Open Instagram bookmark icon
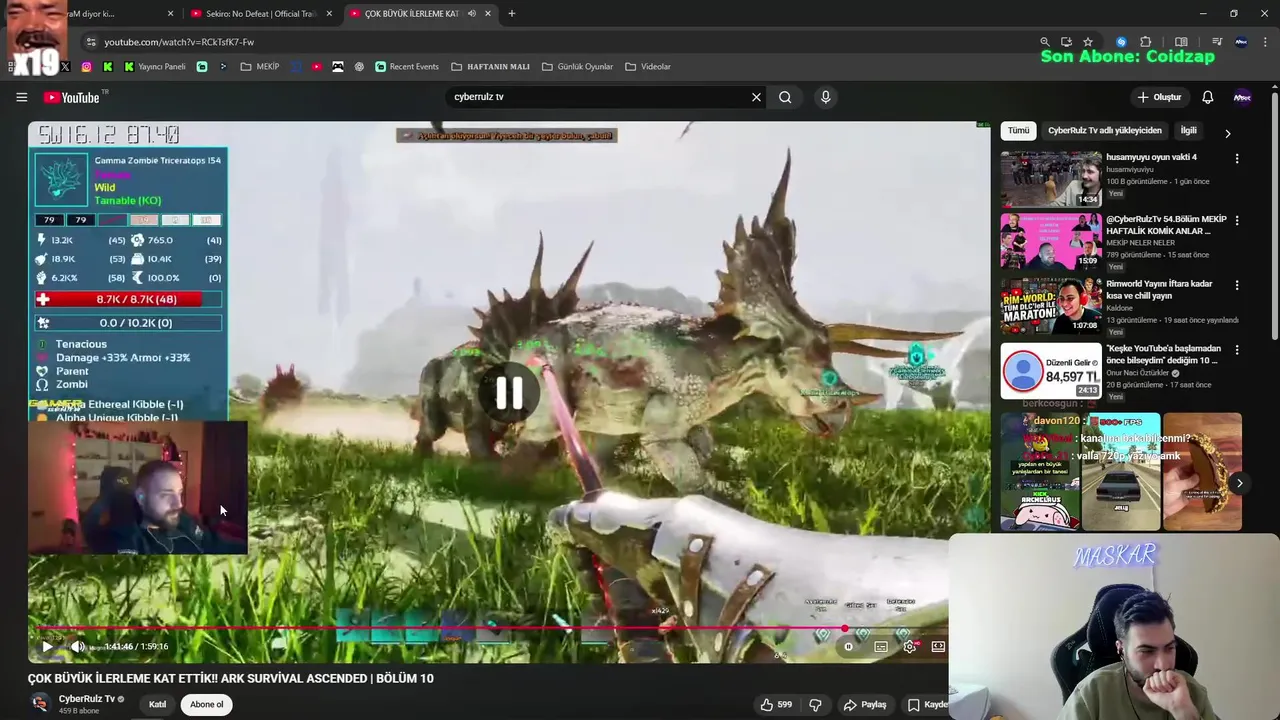1280x720 pixels. [x=87, y=67]
